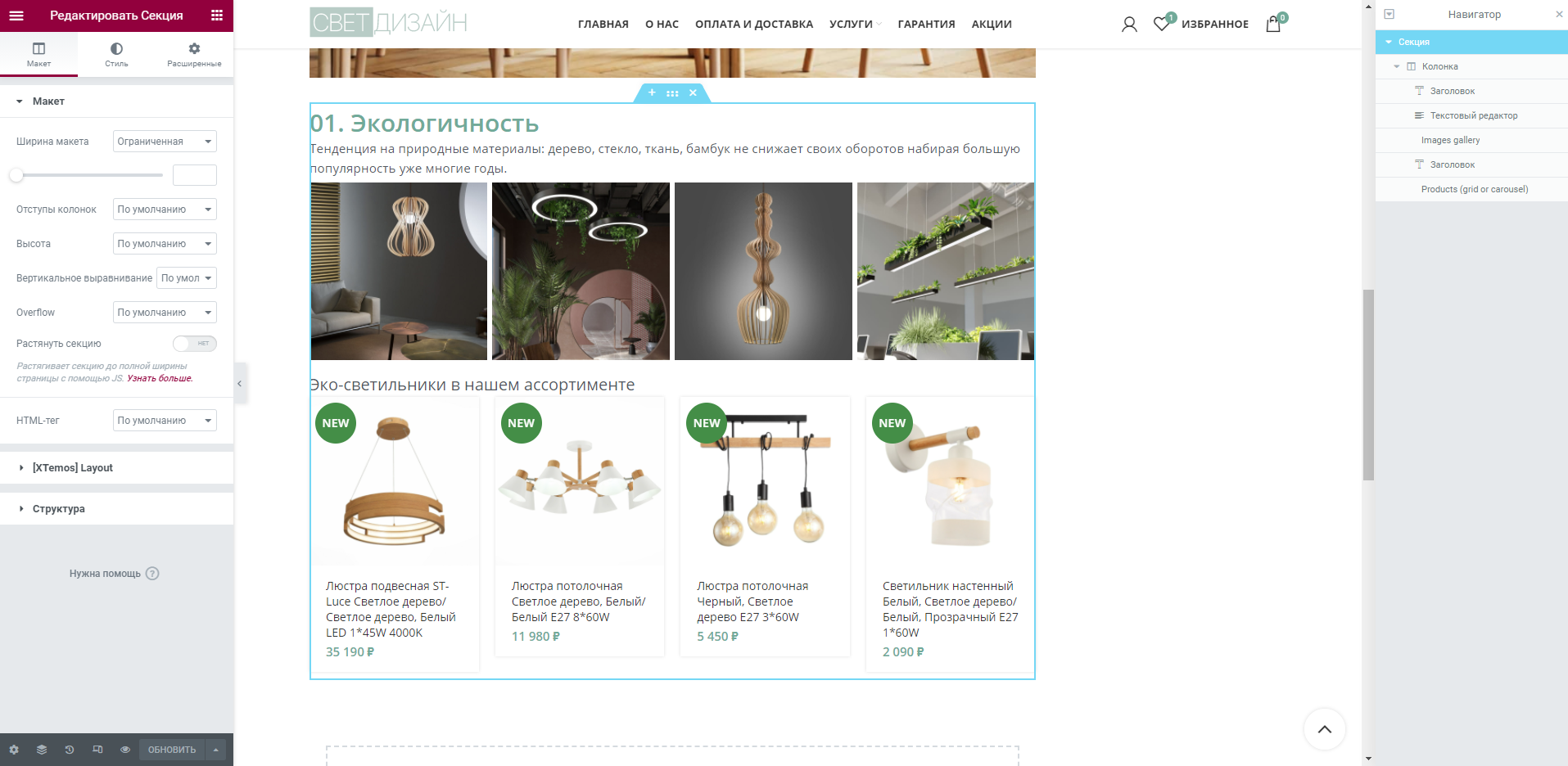
Task: Delete section using the handle X icon
Action: [x=693, y=92]
